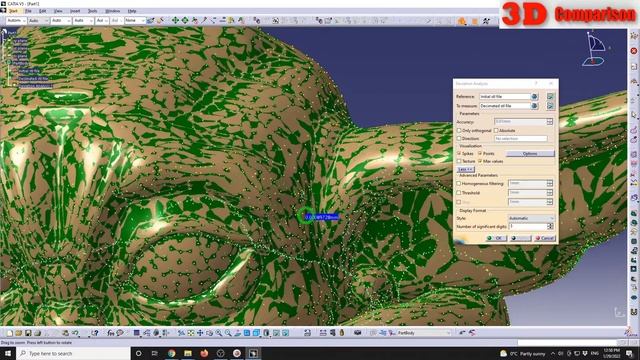
Task: Toggle the 'Absolute' checkbox
Action: 496,131
